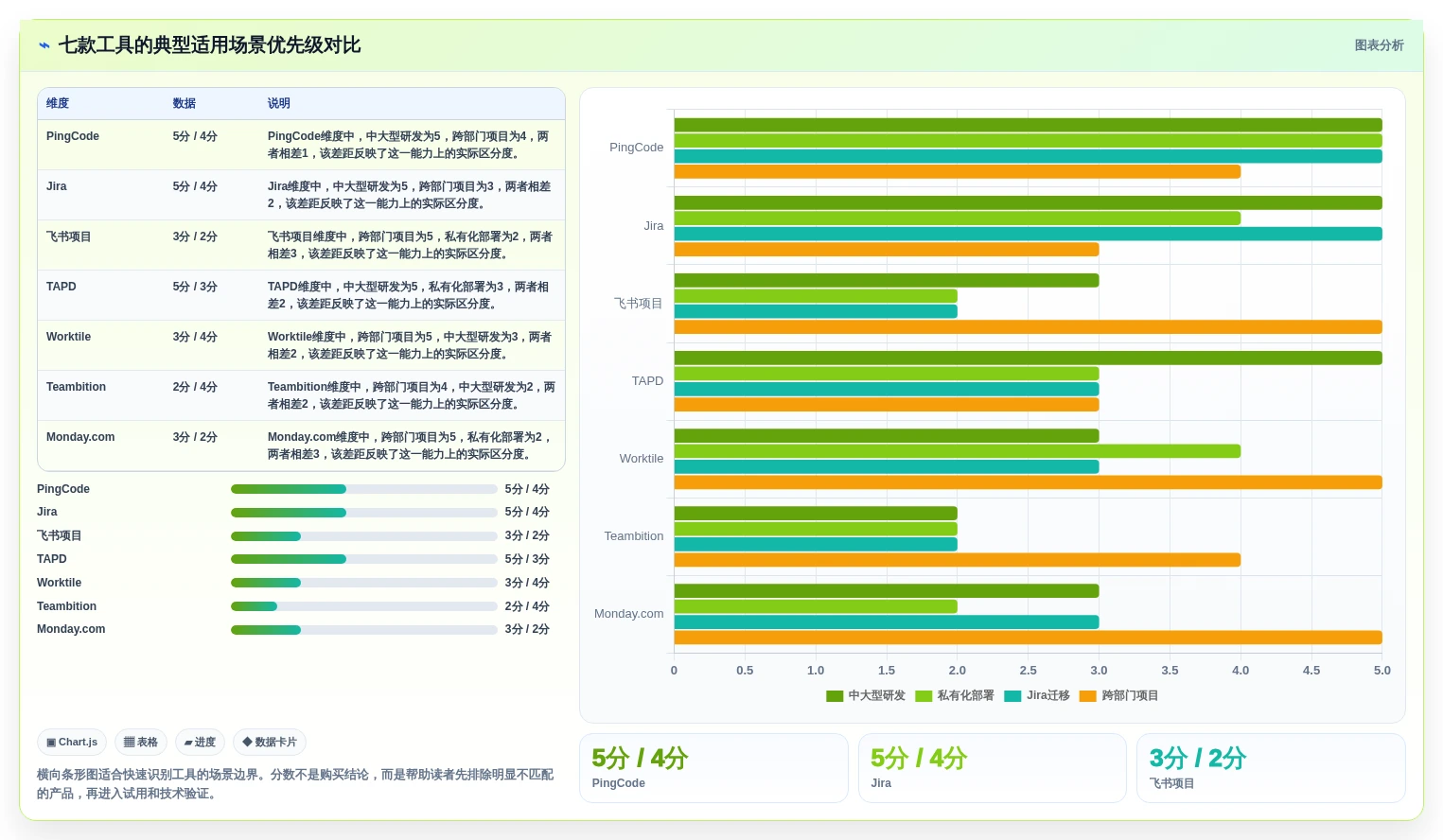Click the PingCode progress bar
This screenshot has width=1443, height=840.
(364, 489)
